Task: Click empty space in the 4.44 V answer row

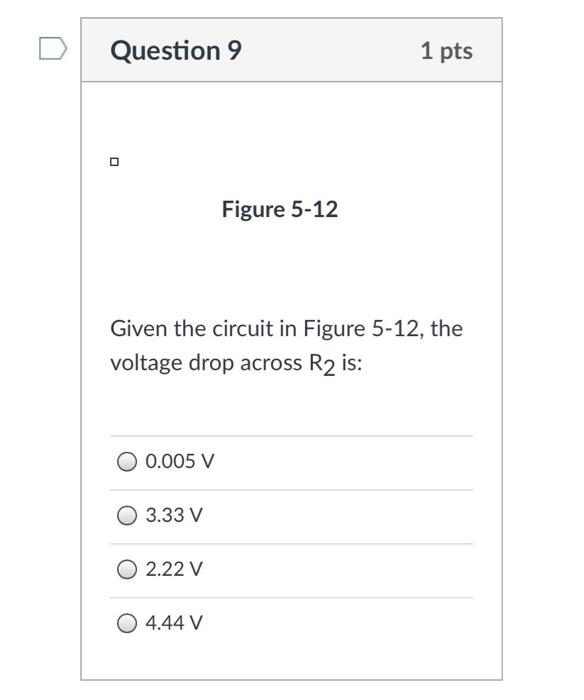Action: [x=339, y=623]
